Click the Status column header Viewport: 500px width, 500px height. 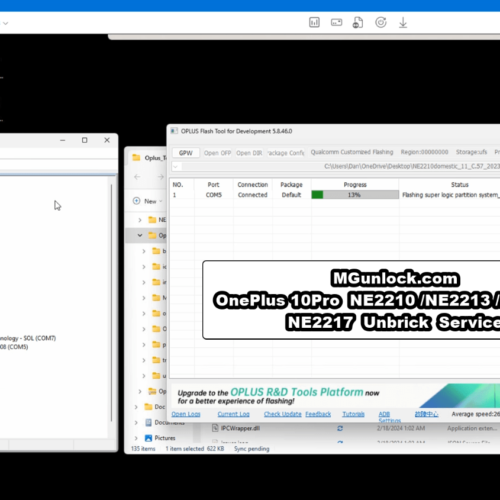click(x=460, y=185)
